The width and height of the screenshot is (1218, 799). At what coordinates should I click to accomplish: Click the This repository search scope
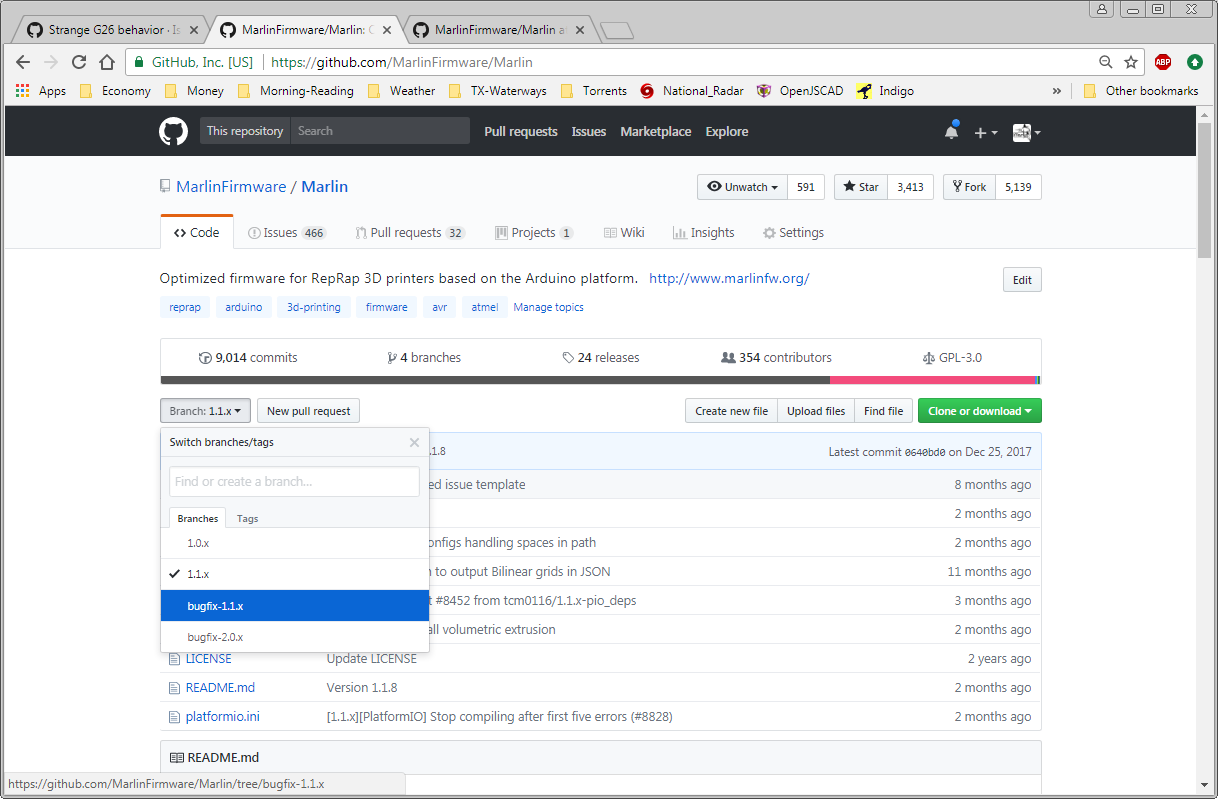coord(245,131)
